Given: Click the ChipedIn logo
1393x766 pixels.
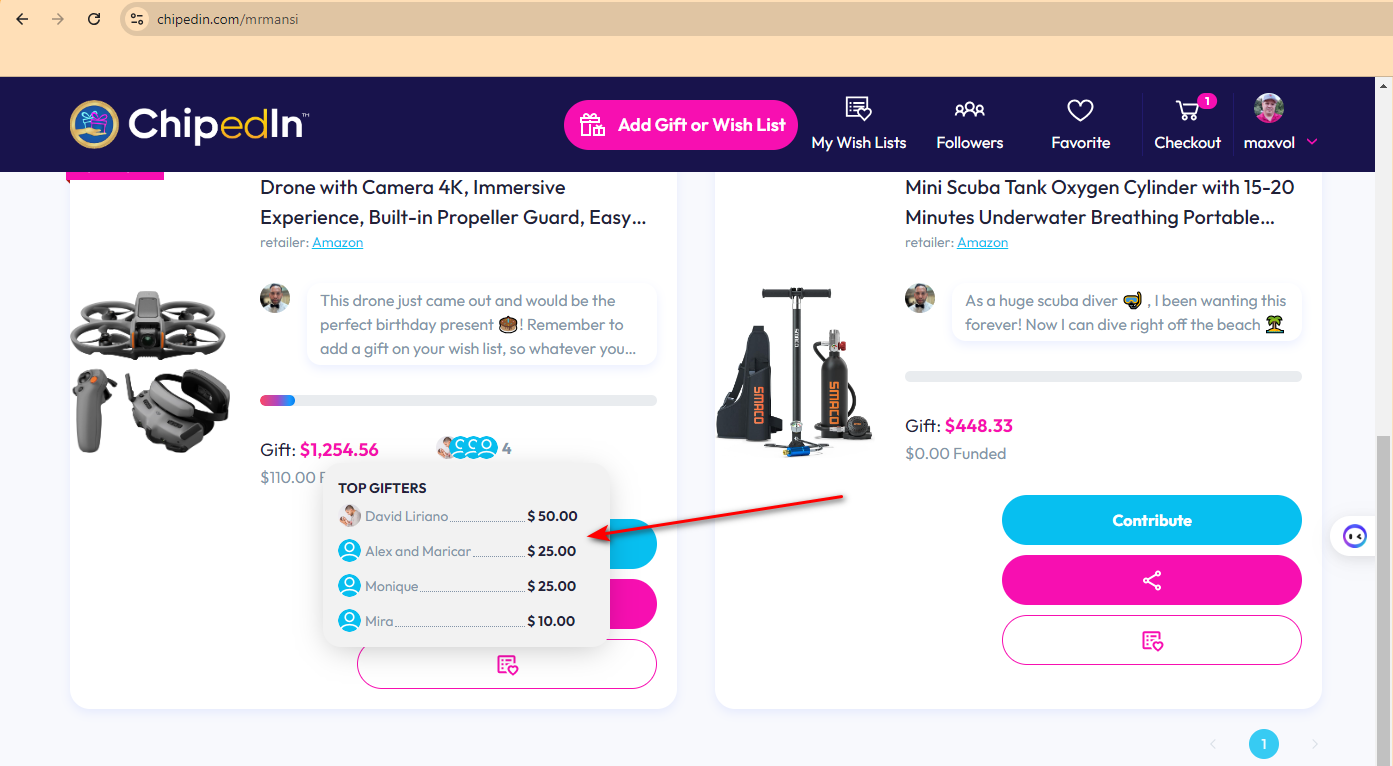Looking at the screenshot, I should coord(189,124).
